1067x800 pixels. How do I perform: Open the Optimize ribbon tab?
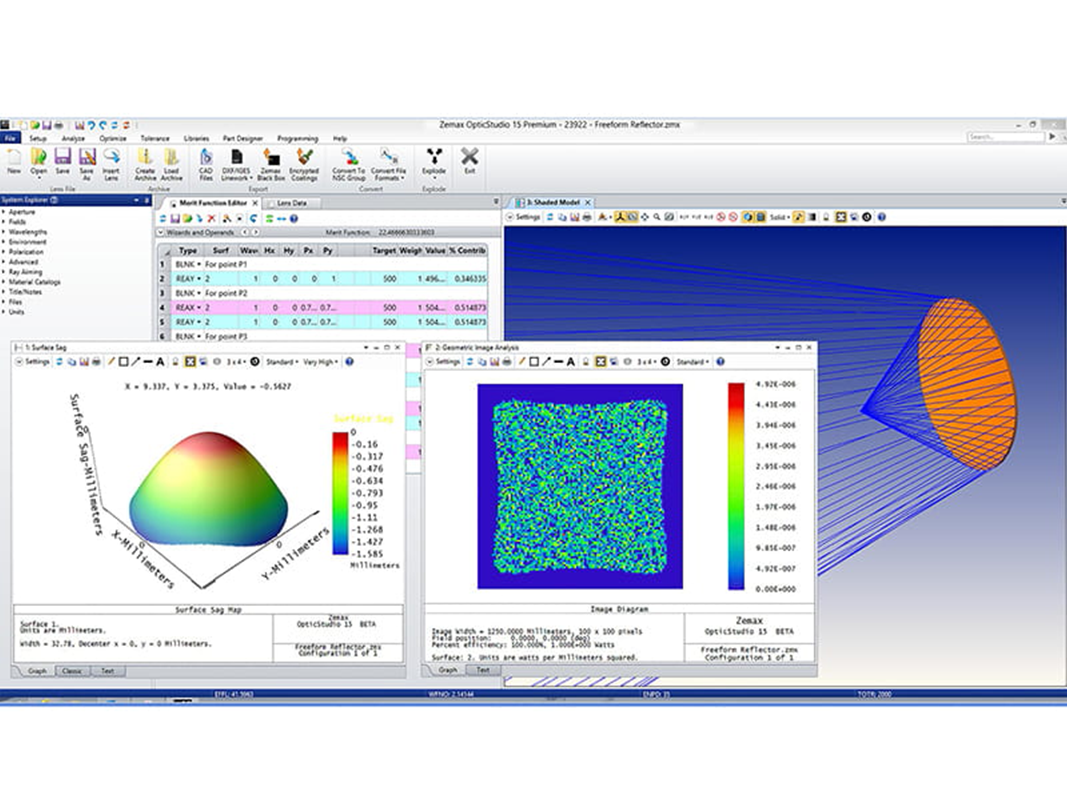113,138
